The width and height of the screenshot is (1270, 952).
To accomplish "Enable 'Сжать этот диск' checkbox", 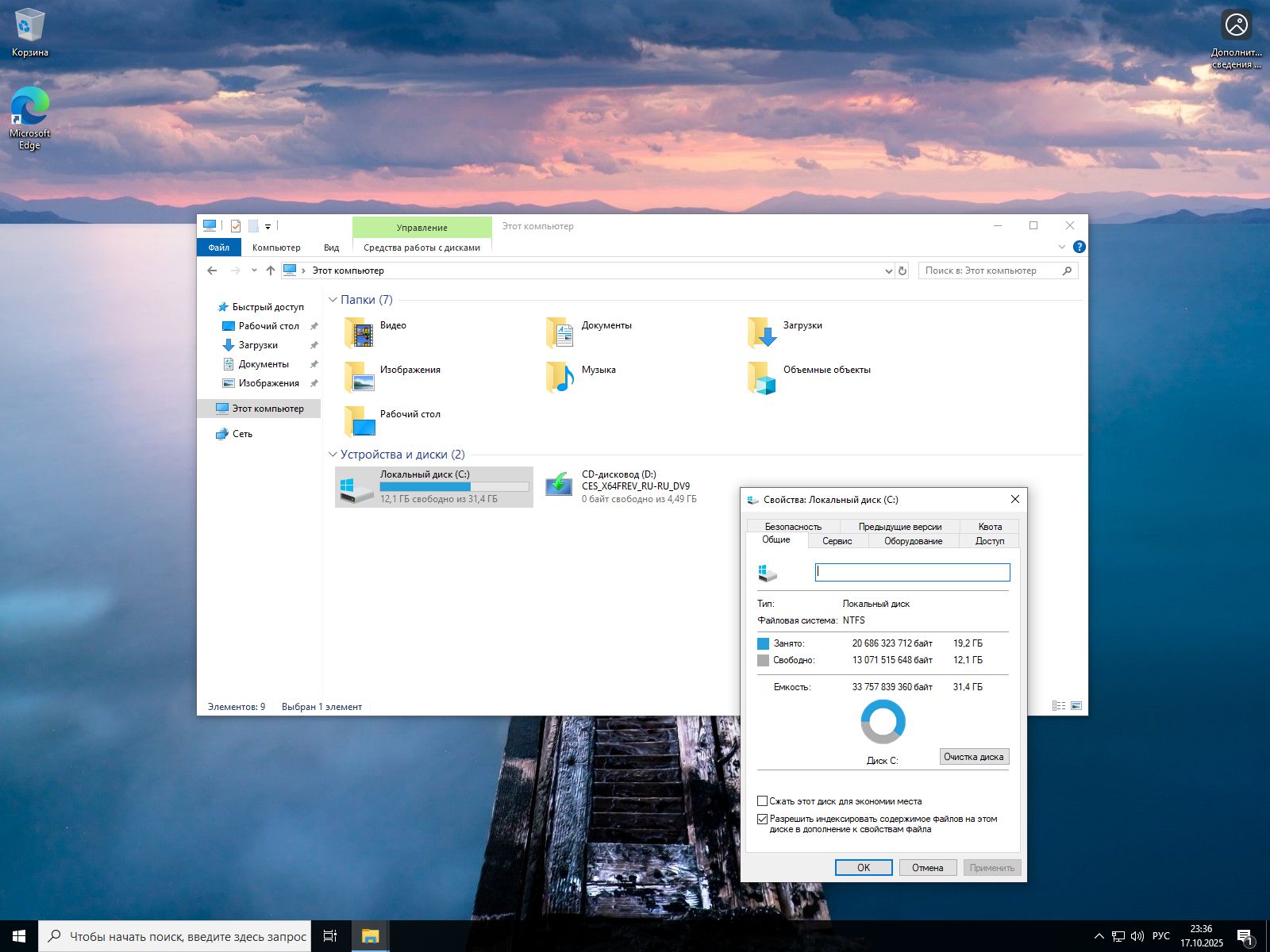I will pos(763,801).
